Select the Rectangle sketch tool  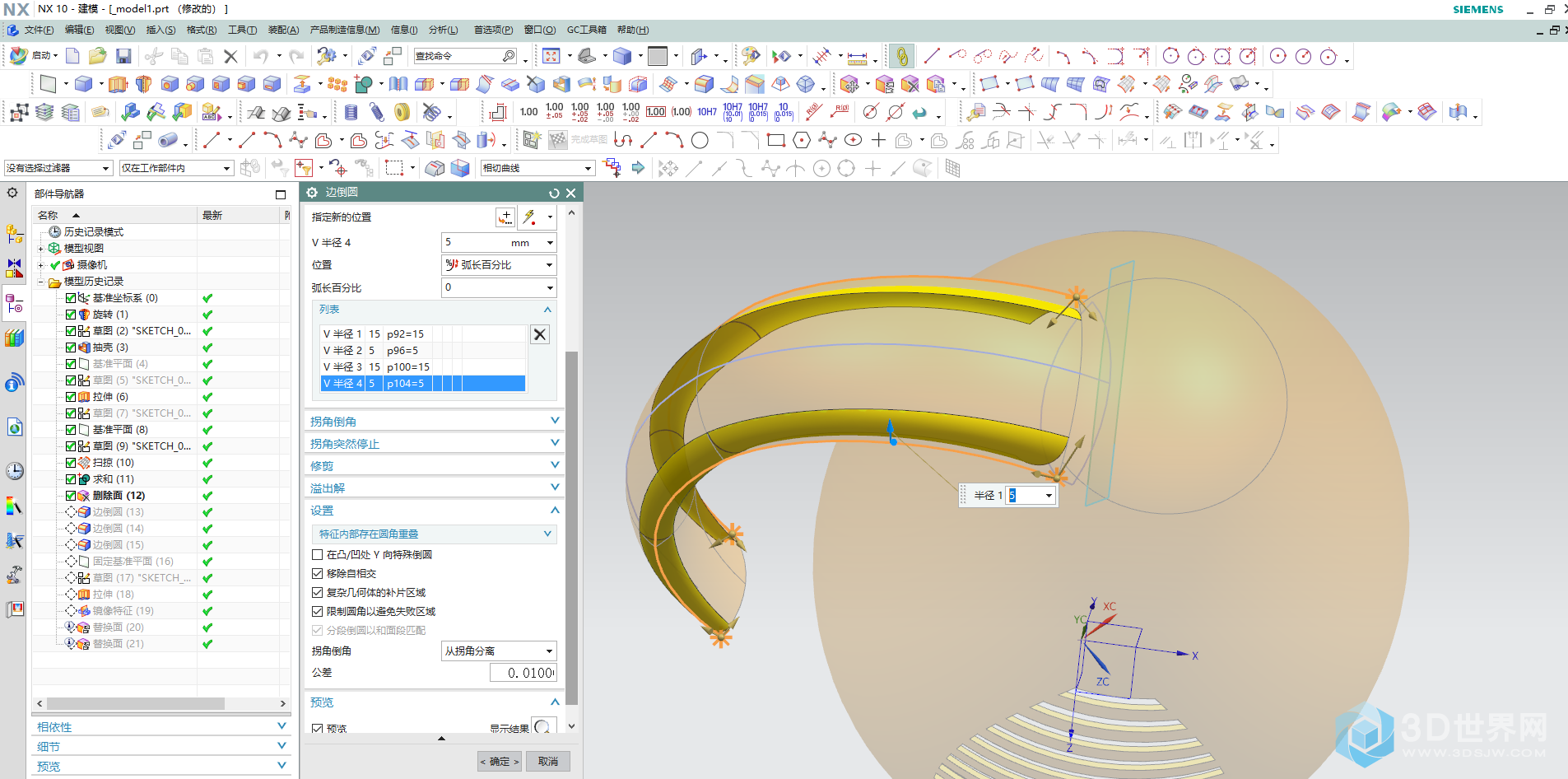775,141
